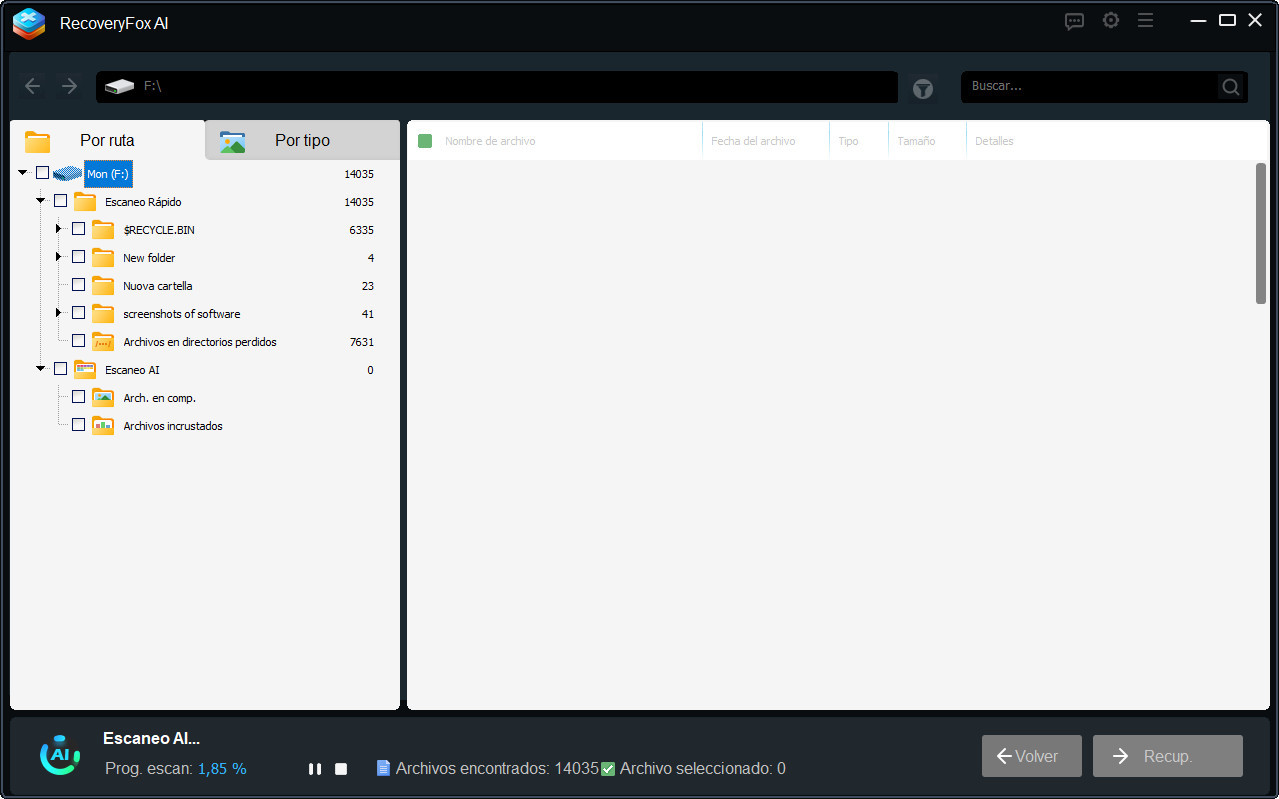Stop the scan in progress
The width and height of the screenshot is (1279, 799).
pos(341,769)
